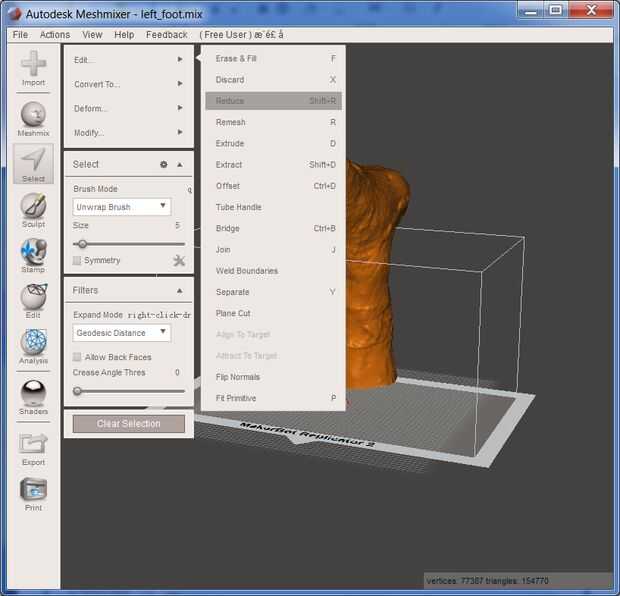Choose Remesh option
This screenshot has height=596, width=620.
(273, 122)
